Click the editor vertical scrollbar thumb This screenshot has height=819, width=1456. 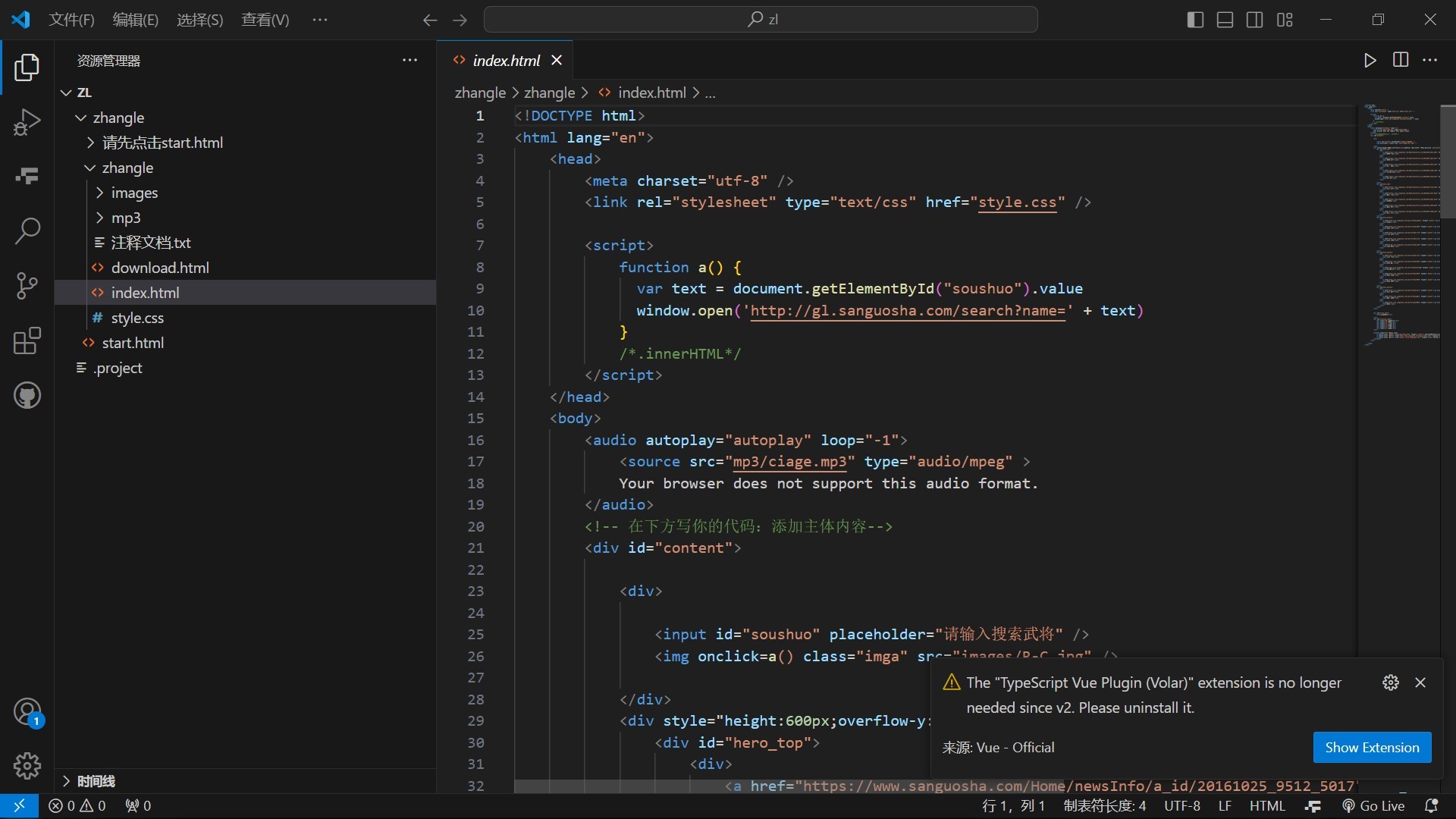1448,162
